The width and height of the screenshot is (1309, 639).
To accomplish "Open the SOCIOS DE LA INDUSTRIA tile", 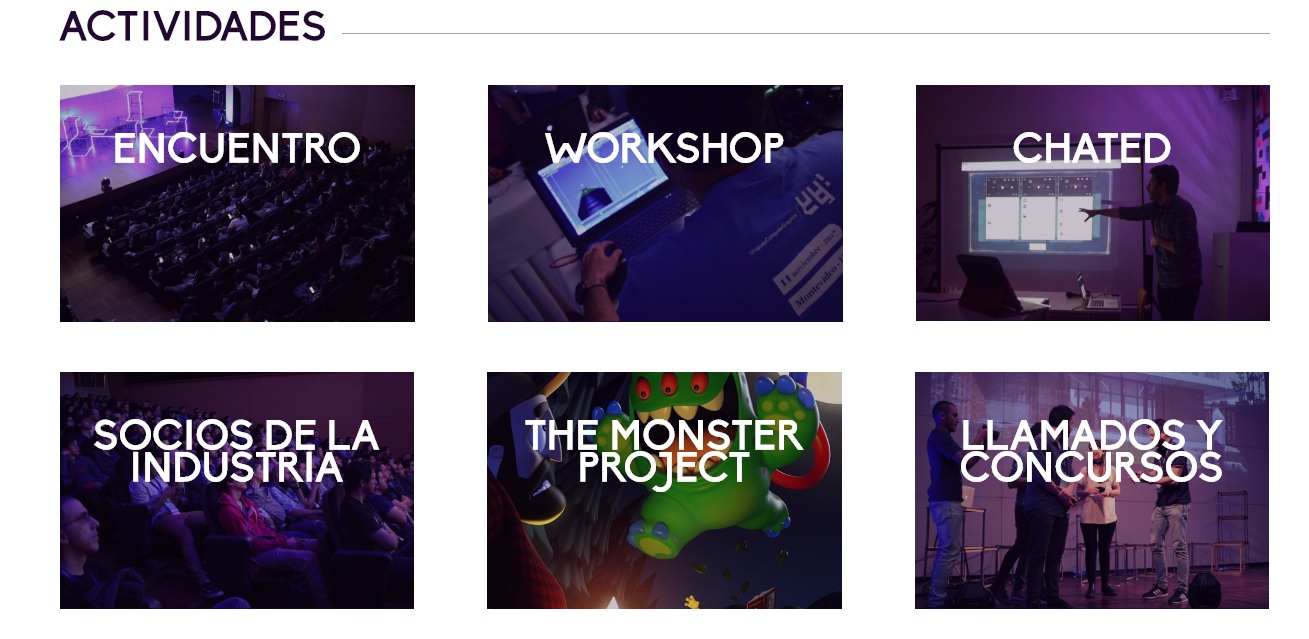I will point(237,490).
